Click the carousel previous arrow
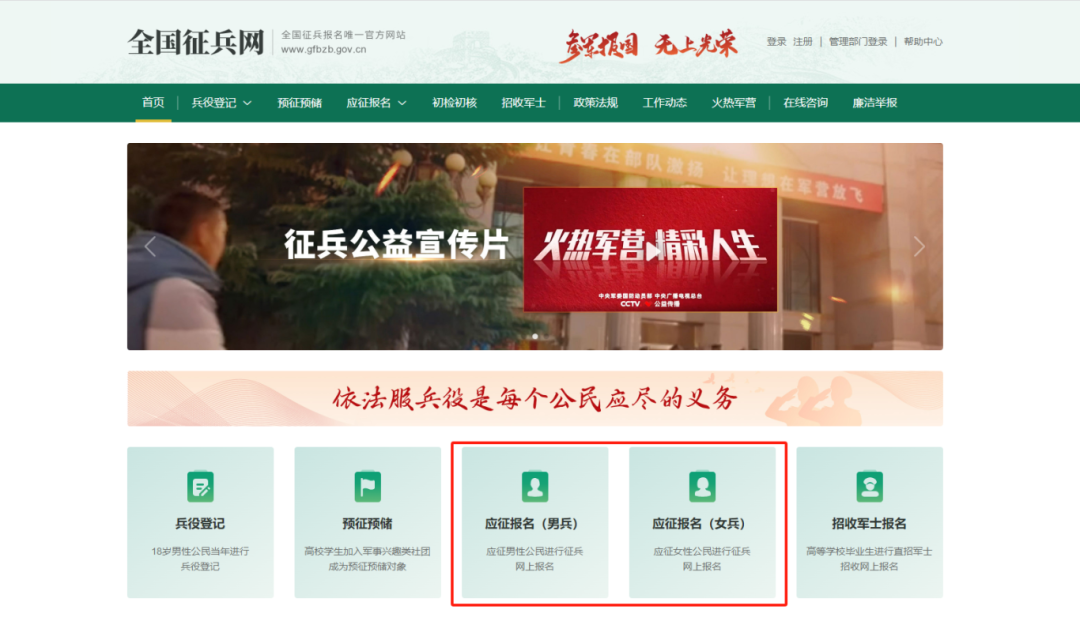This screenshot has width=1080, height=621. pos(149,247)
